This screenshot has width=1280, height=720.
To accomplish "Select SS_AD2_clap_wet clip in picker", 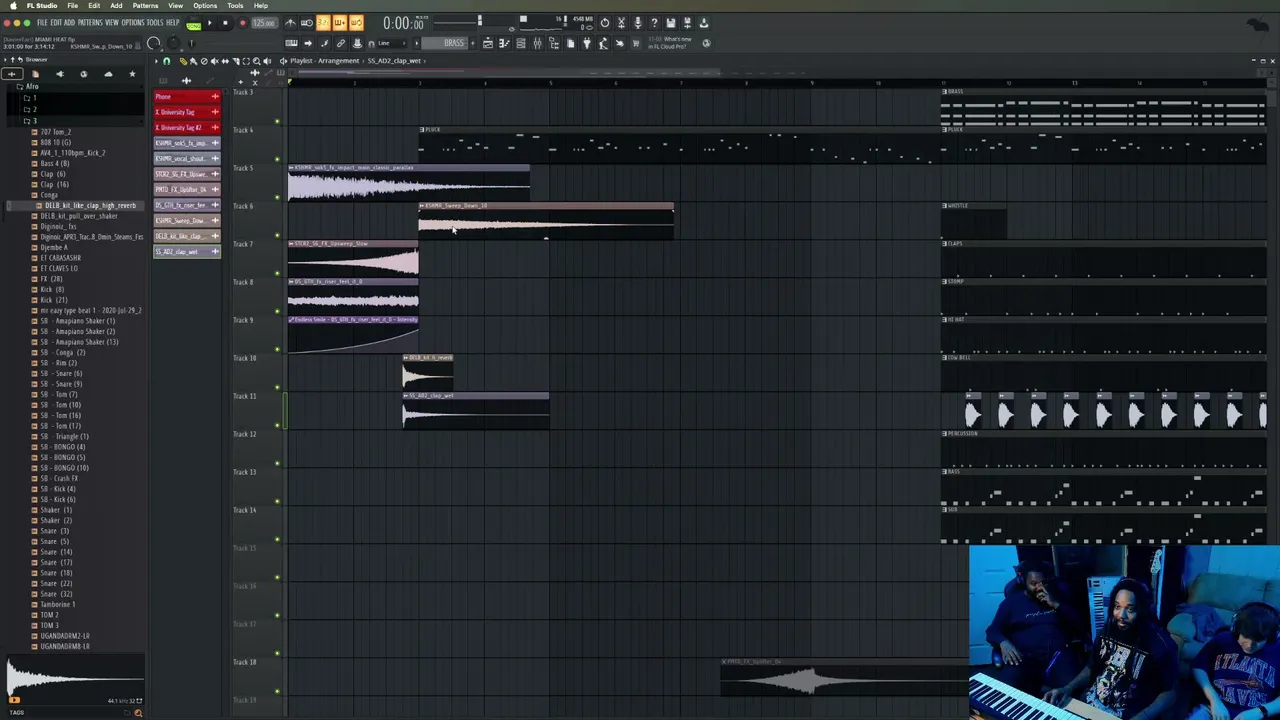I will click(x=186, y=252).
